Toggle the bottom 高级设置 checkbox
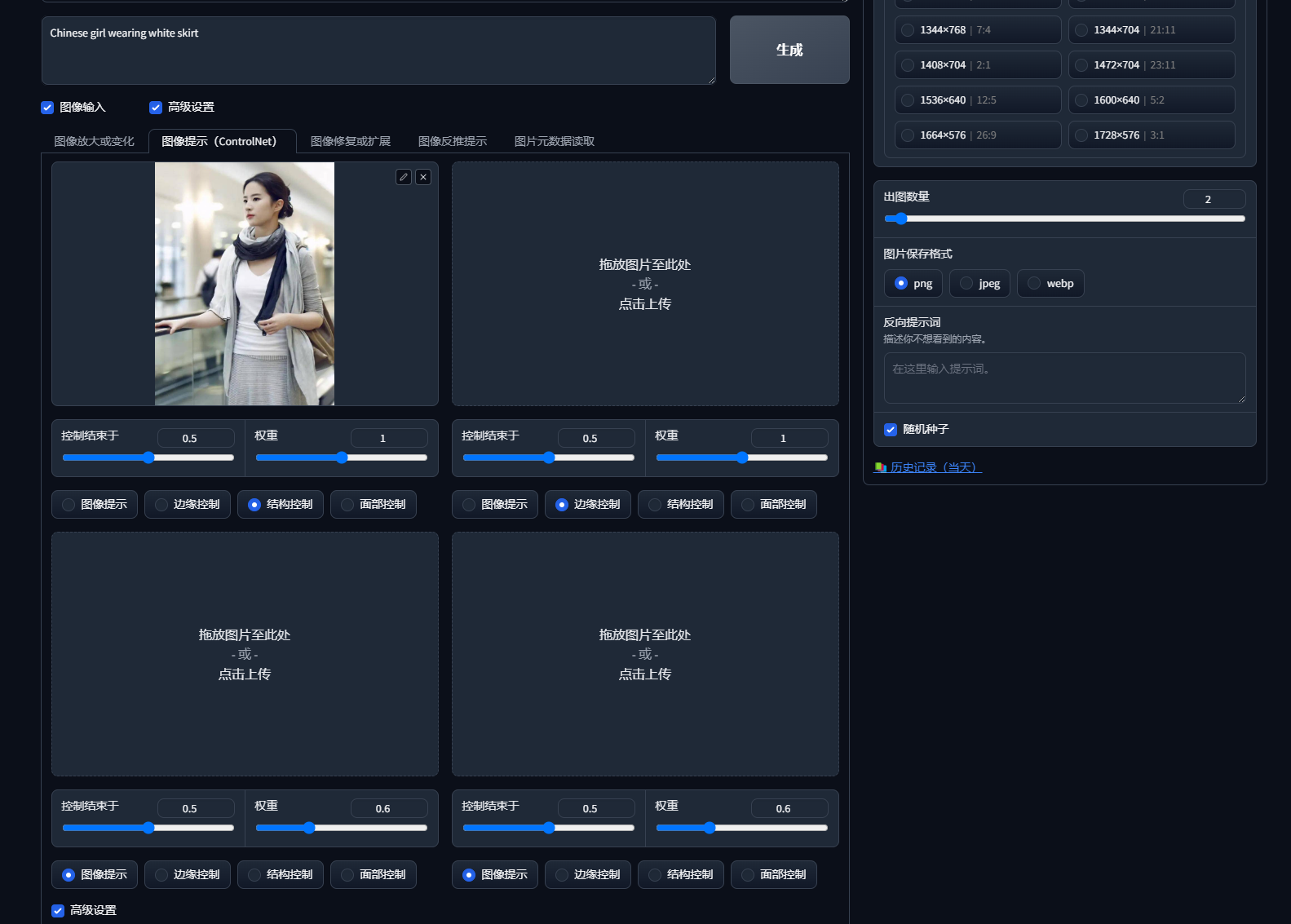Image resolution: width=1291 pixels, height=924 pixels. (x=58, y=910)
